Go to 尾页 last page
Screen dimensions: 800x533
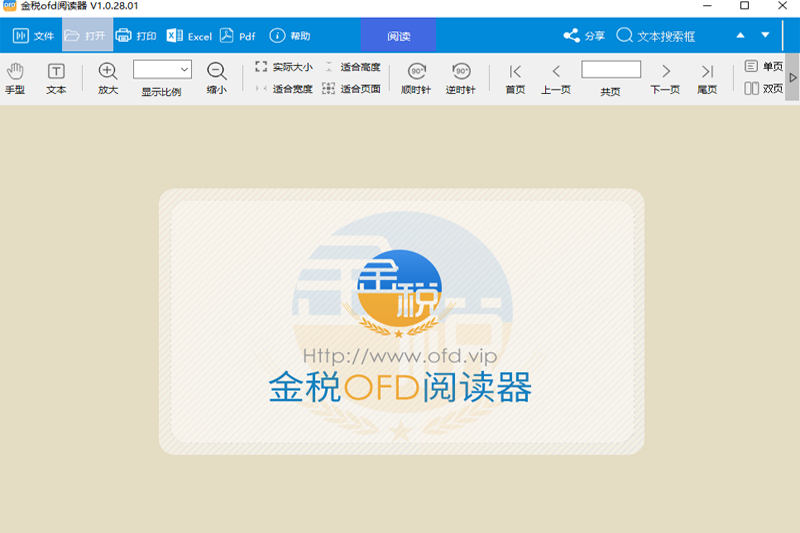(x=707, y=78)
